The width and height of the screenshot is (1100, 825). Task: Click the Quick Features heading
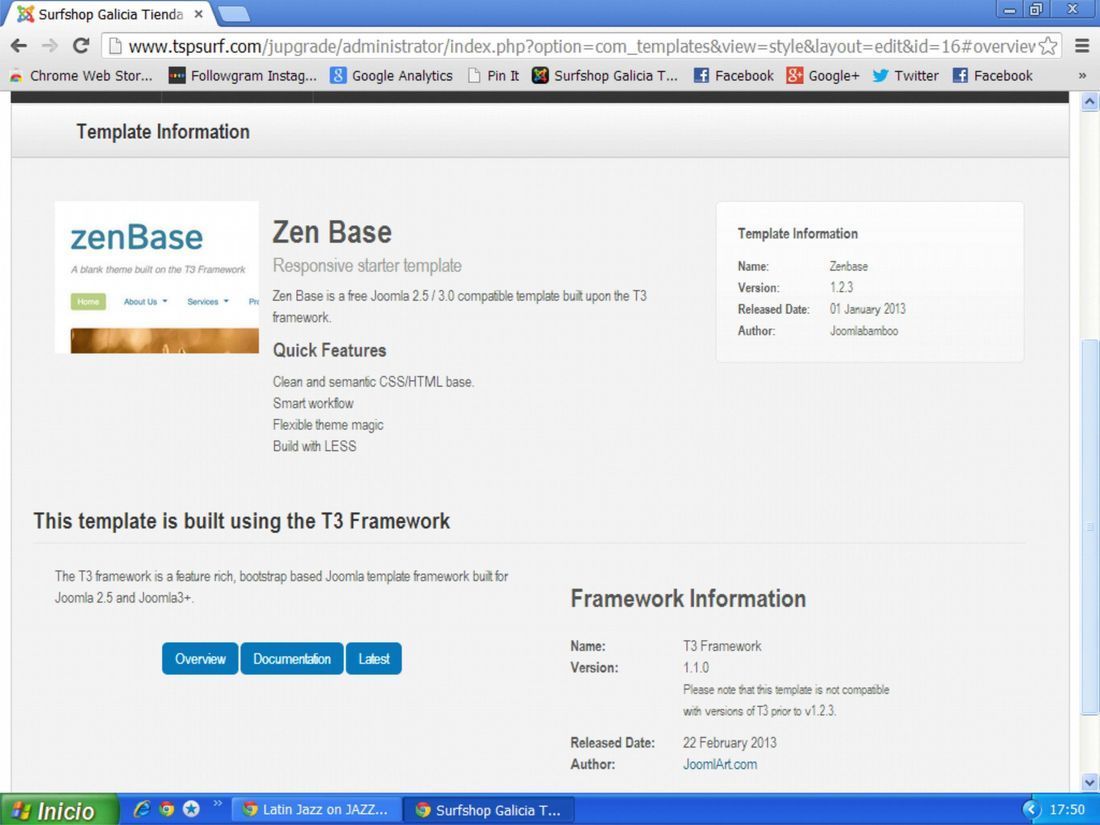[x=330, y=350]
